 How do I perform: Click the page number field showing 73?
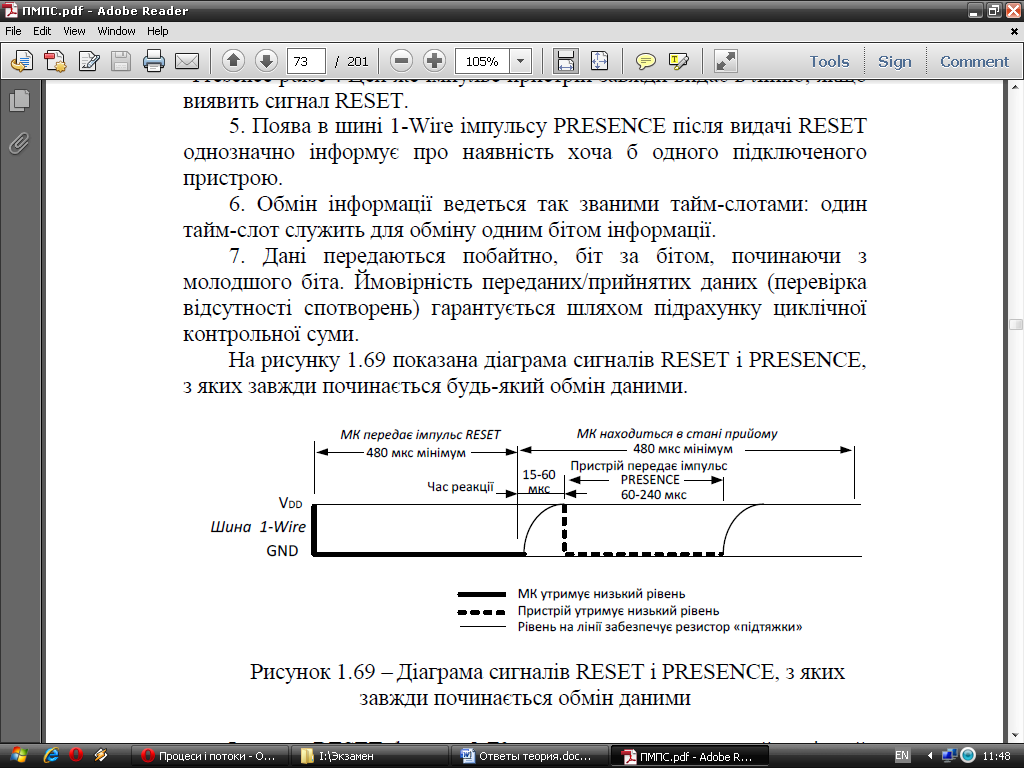pyautogui.click(x=306, y=61)
